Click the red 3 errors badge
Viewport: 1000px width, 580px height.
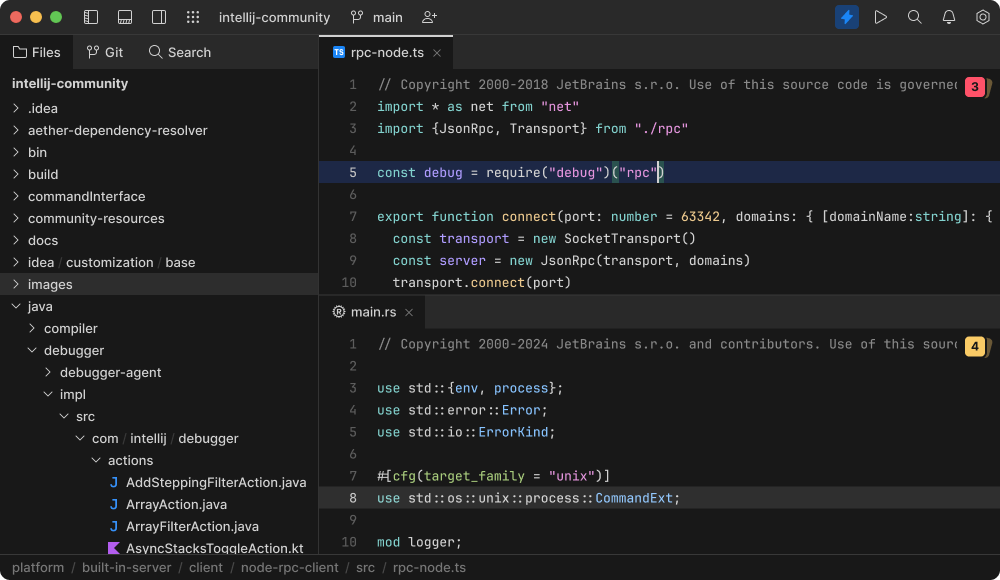point(974,87)
